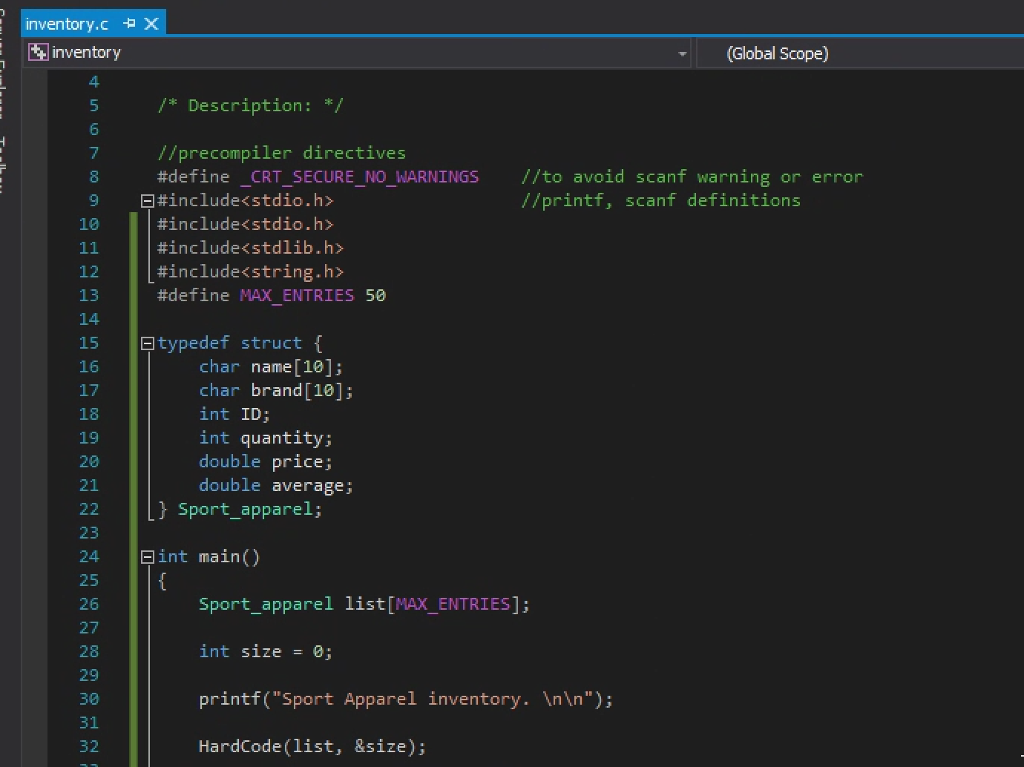Click the editor vertical scrollbar
This screenshot has height=767, width=1024.
(1018, 400)
